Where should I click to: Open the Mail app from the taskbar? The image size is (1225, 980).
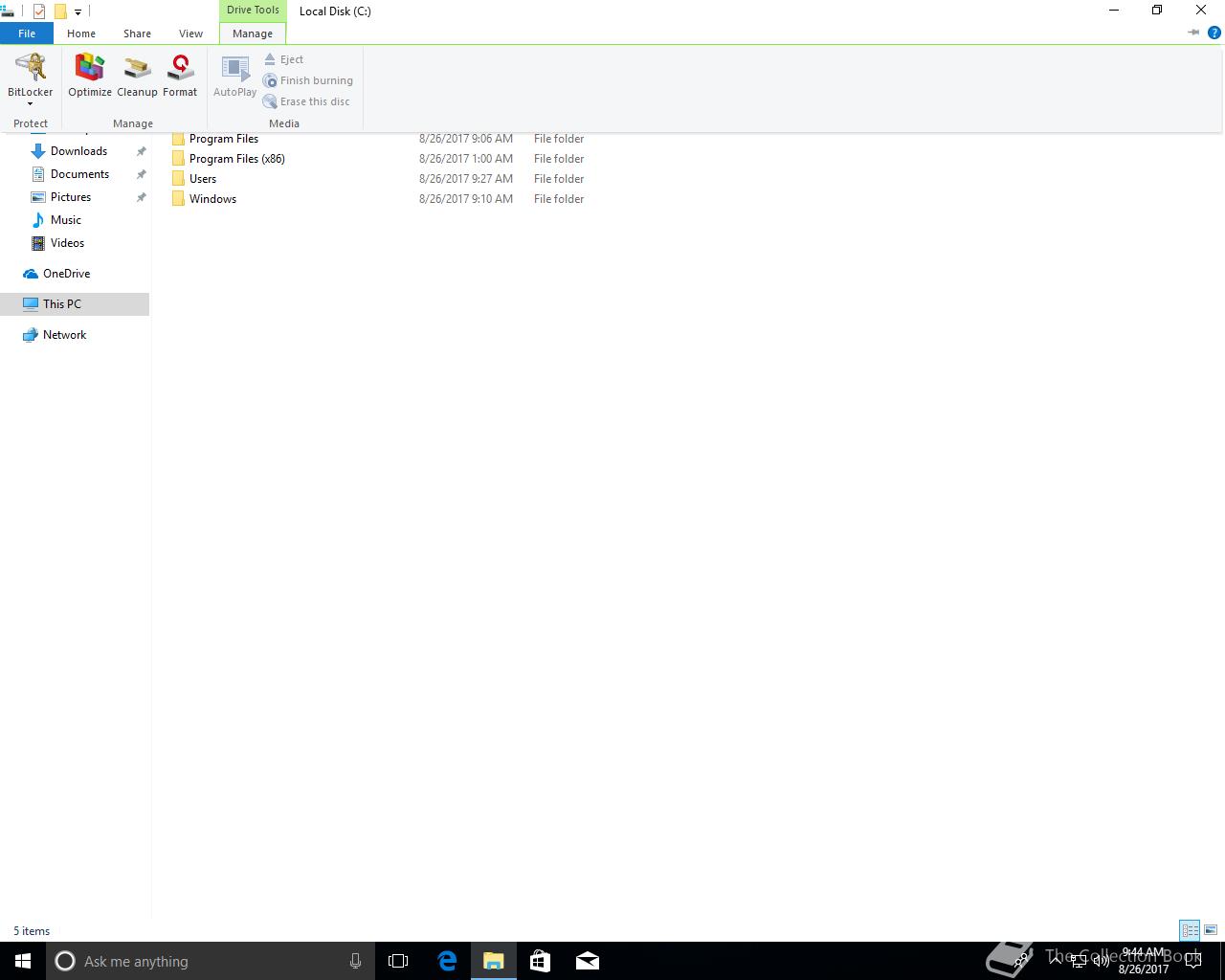click(588, 961)
